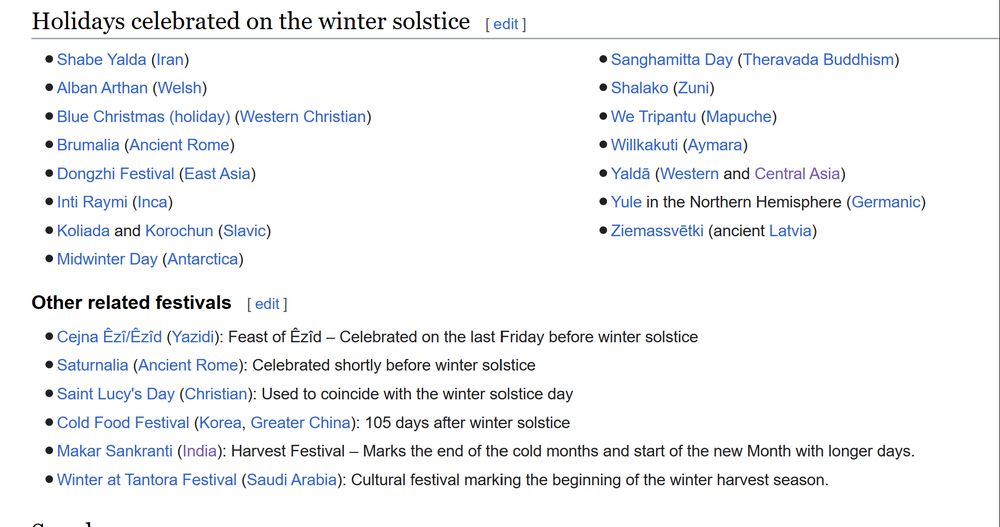Open the Shabe Yalda link

[101, 59]
